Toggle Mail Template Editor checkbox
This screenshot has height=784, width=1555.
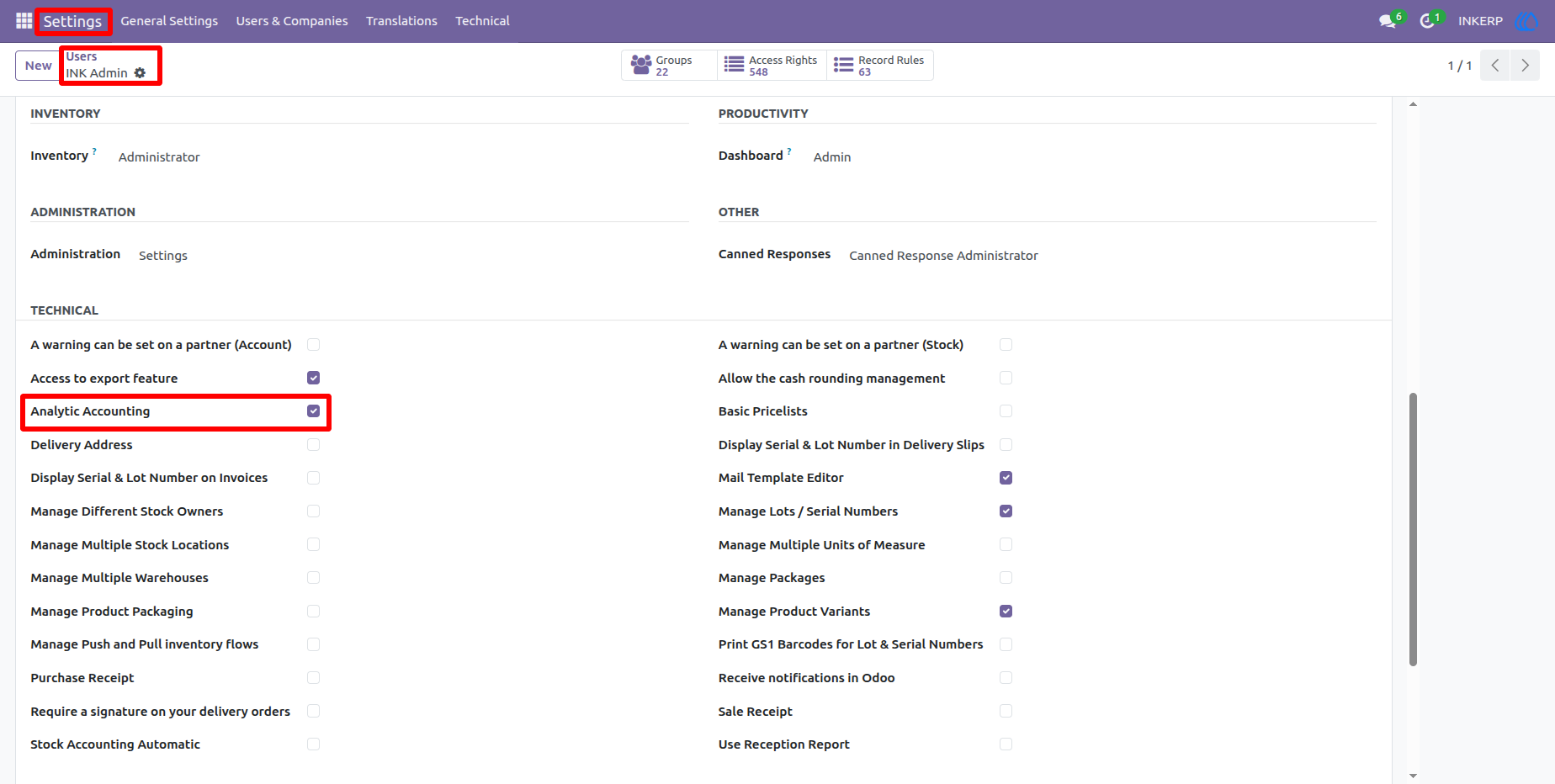(x=1006, y=478)
